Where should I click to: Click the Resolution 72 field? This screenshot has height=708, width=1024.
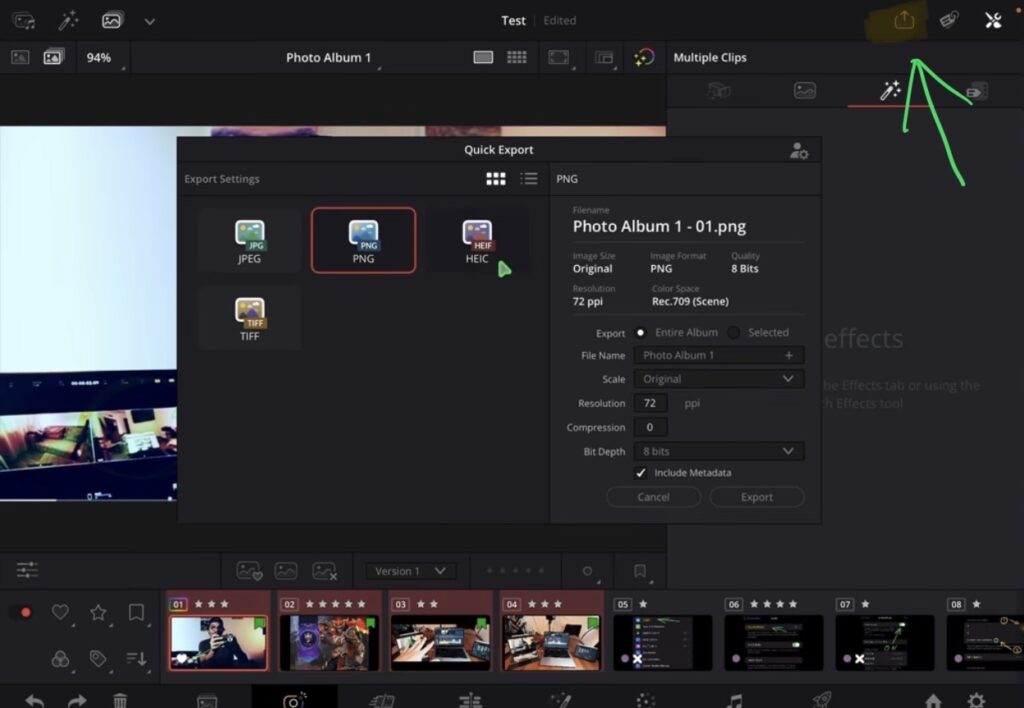click(650, 404)
